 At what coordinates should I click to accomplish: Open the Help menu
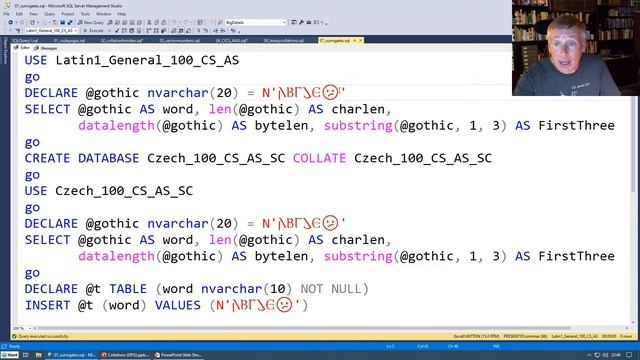[x=122, y=14]
